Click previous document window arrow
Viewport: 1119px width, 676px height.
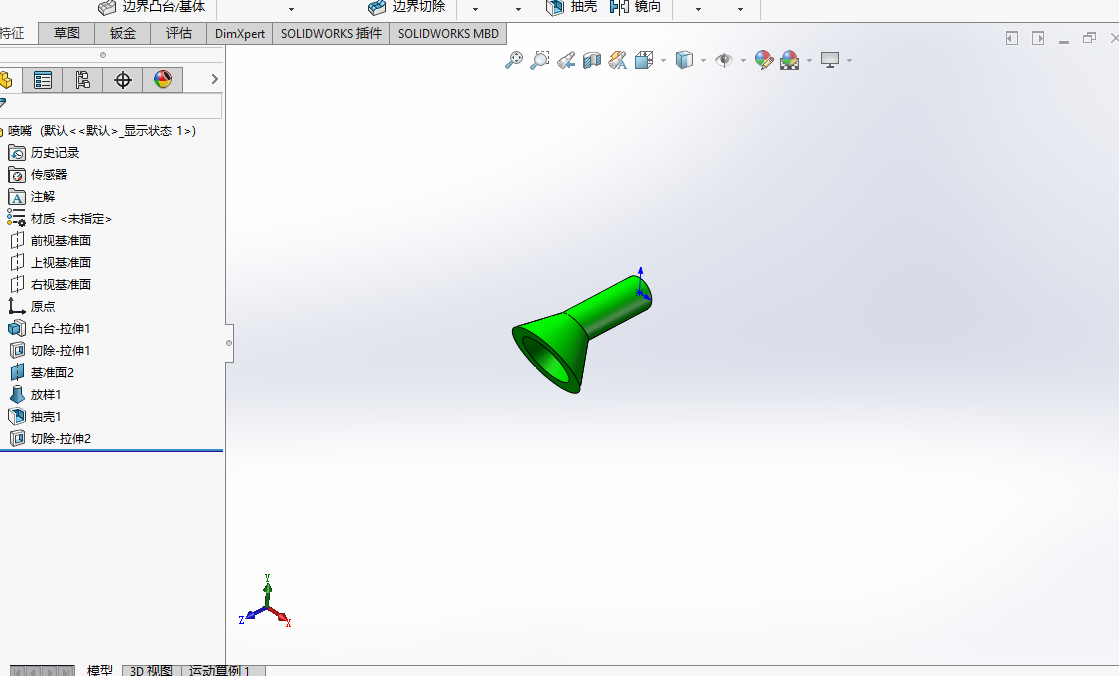pos(1011,39)
